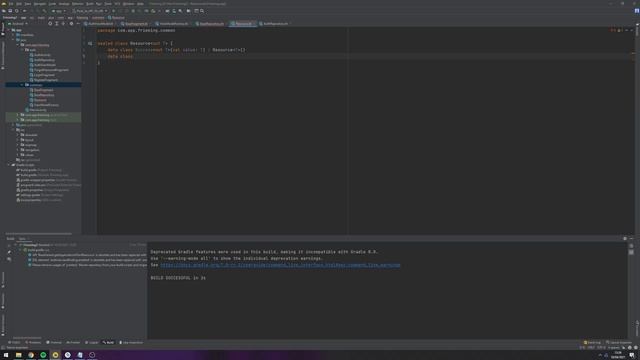Click the Open file toolbar icon
This screenshot has height=360, width=640.
[x=4, y=11]
